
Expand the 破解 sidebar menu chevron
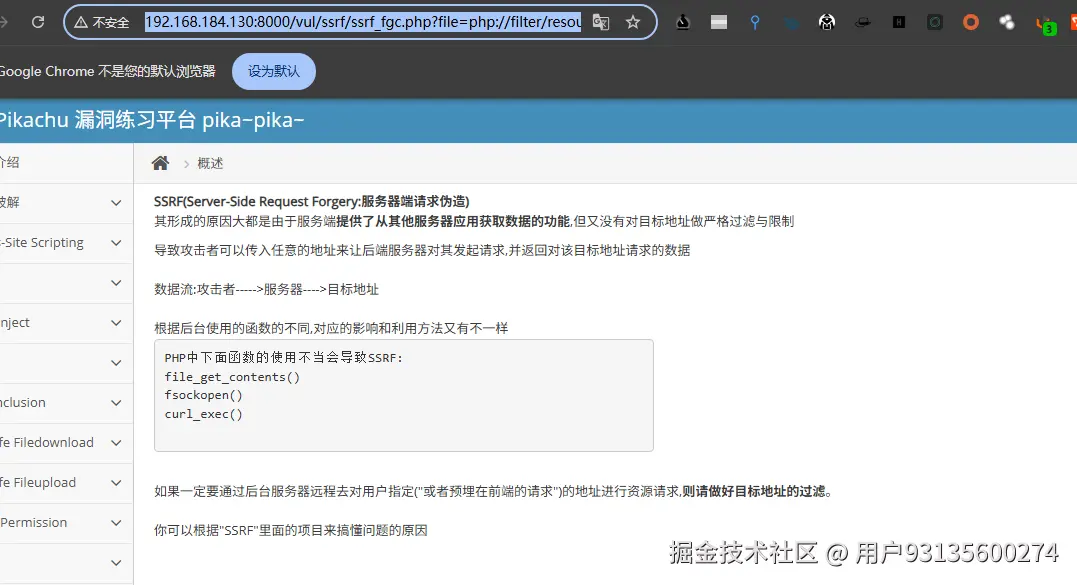tap(116, 203)
